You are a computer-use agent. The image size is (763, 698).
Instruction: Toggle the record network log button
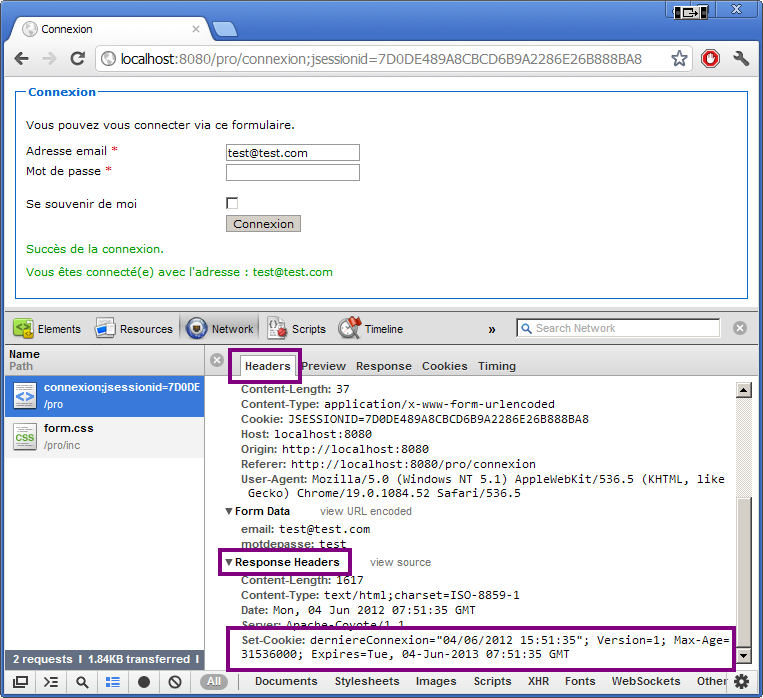[x=144, y=682]
